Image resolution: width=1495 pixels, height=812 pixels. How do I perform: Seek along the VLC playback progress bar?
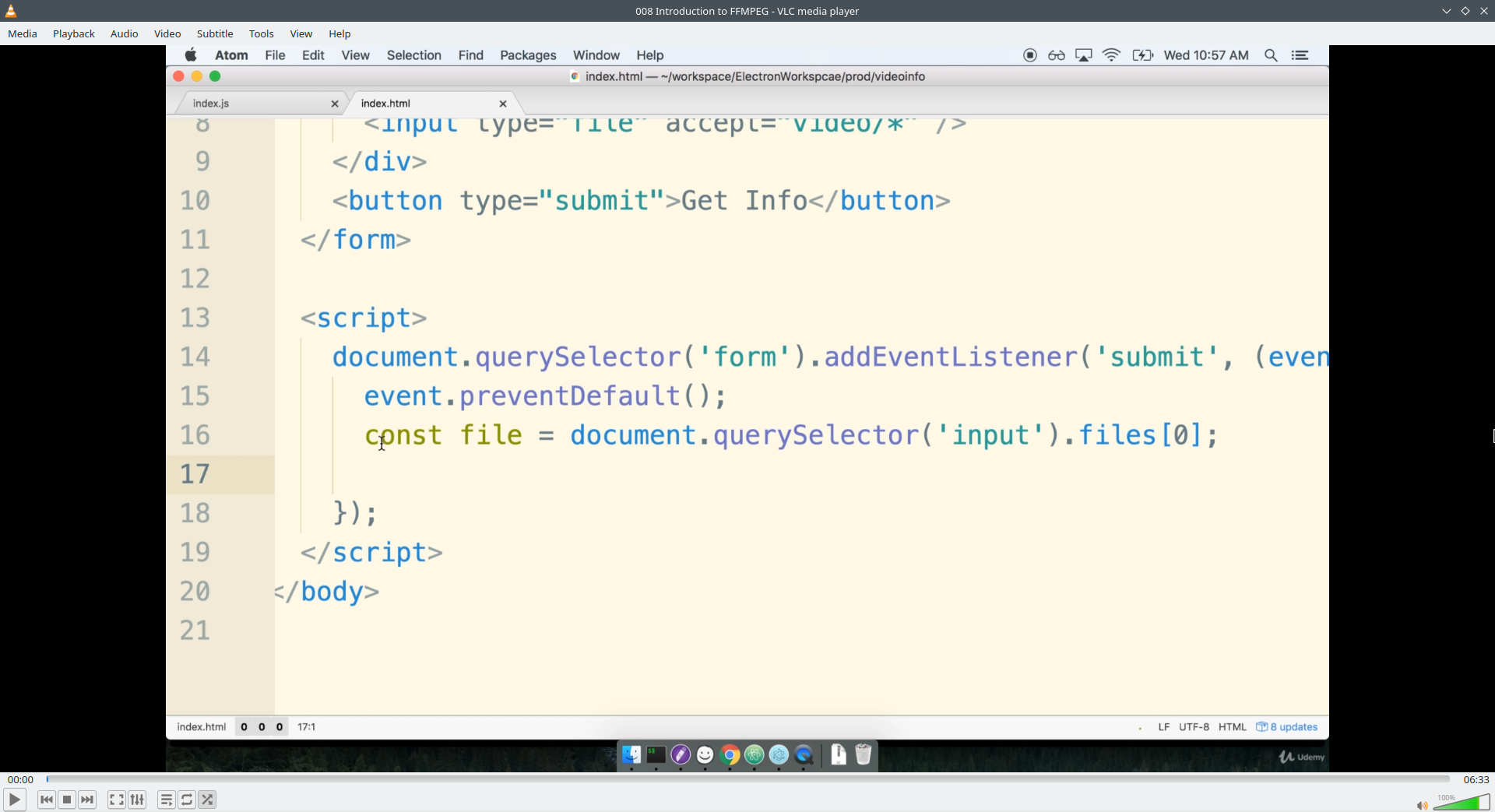point(747,779)
